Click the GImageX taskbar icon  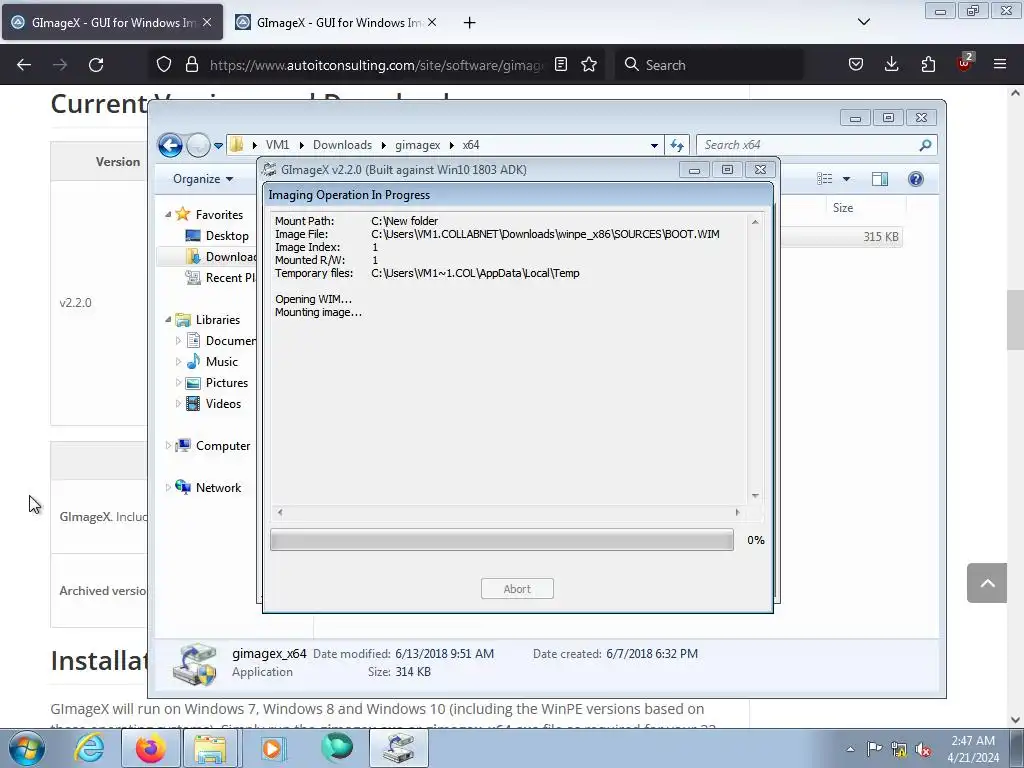(398, 748)
